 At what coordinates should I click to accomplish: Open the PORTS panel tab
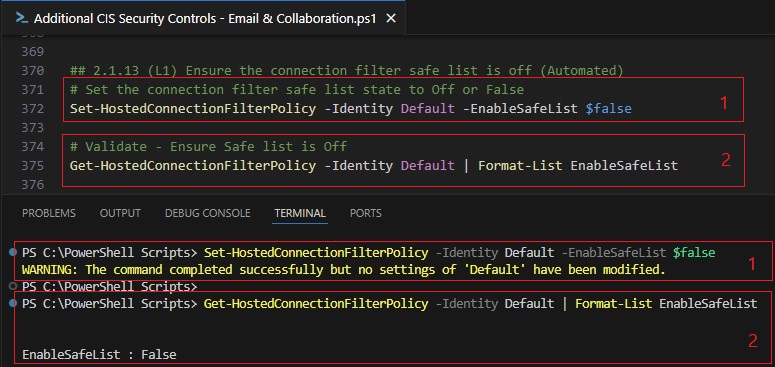pos(366,213)
